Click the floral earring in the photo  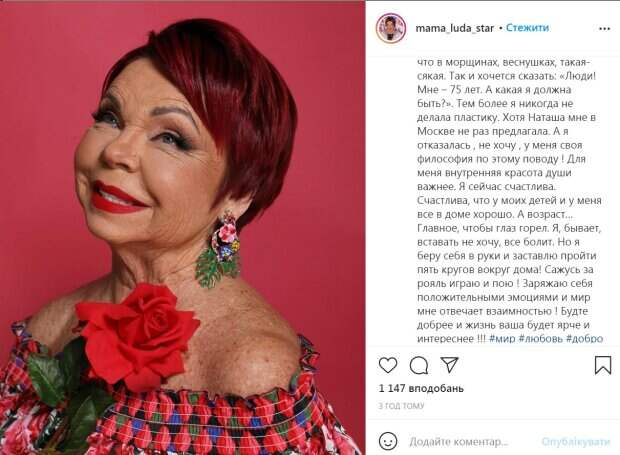(x=219, y=249)
